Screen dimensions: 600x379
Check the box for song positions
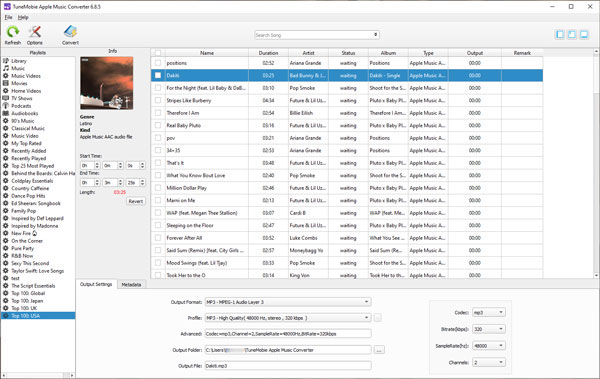pos(158,63)
